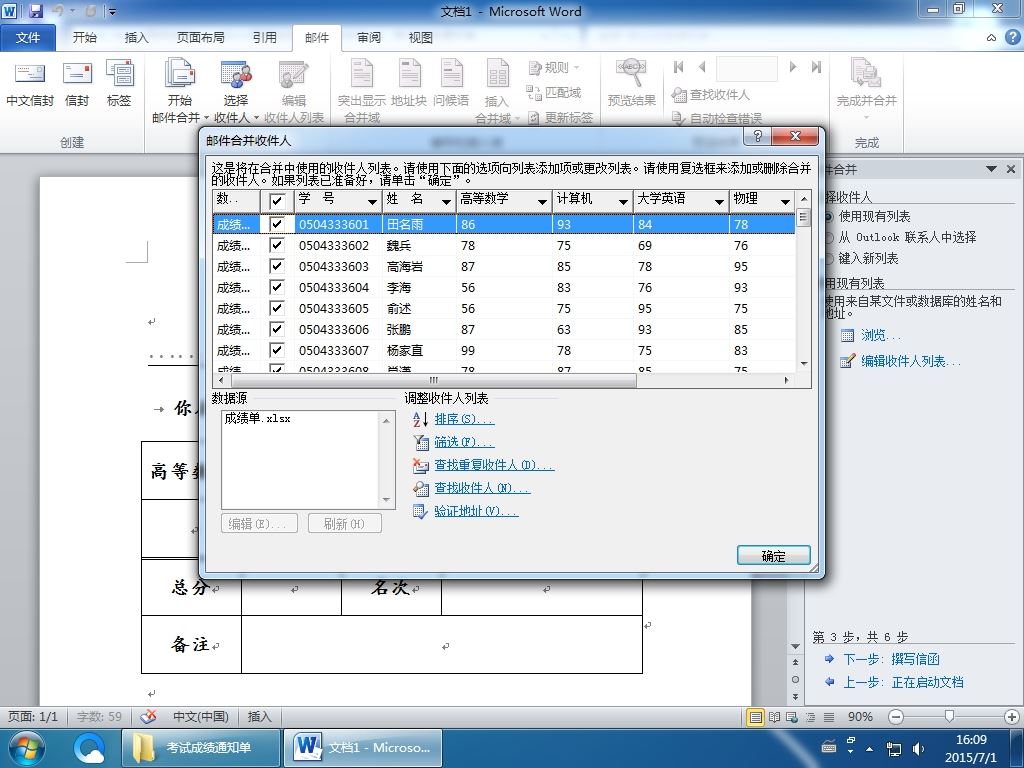Image resolution: width=1024 pixels, height=768 pixels.
Task: Click 下一步: 撰写信函 link
Action: (891, 659)
